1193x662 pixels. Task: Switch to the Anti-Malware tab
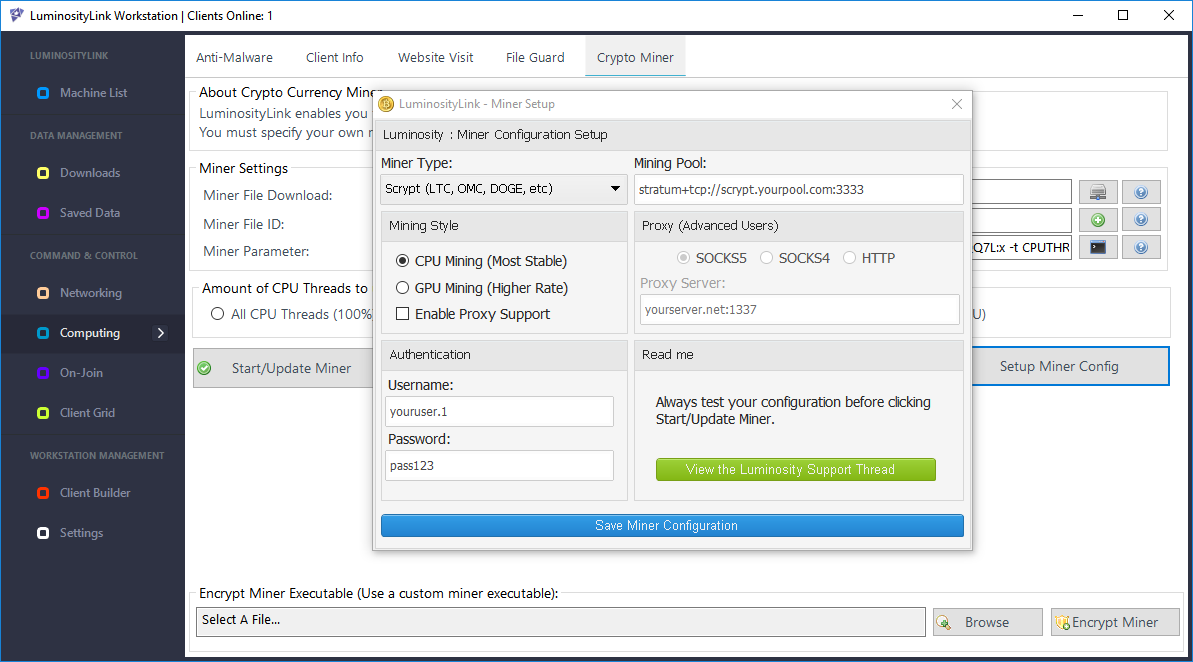coord(234,58)
